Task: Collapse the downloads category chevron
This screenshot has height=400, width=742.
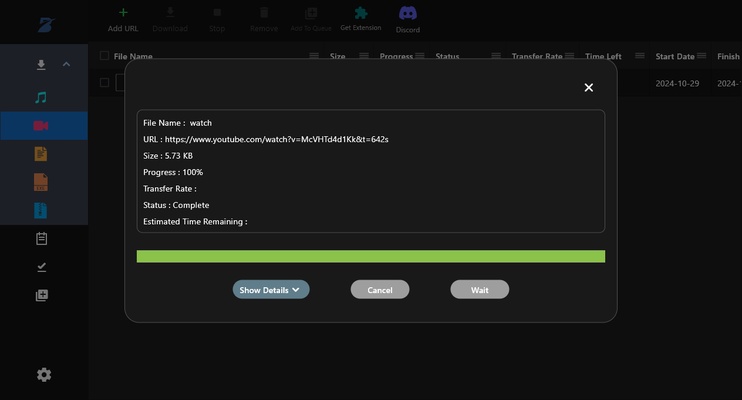Action: pyautogui.click(x=67, y=65)
